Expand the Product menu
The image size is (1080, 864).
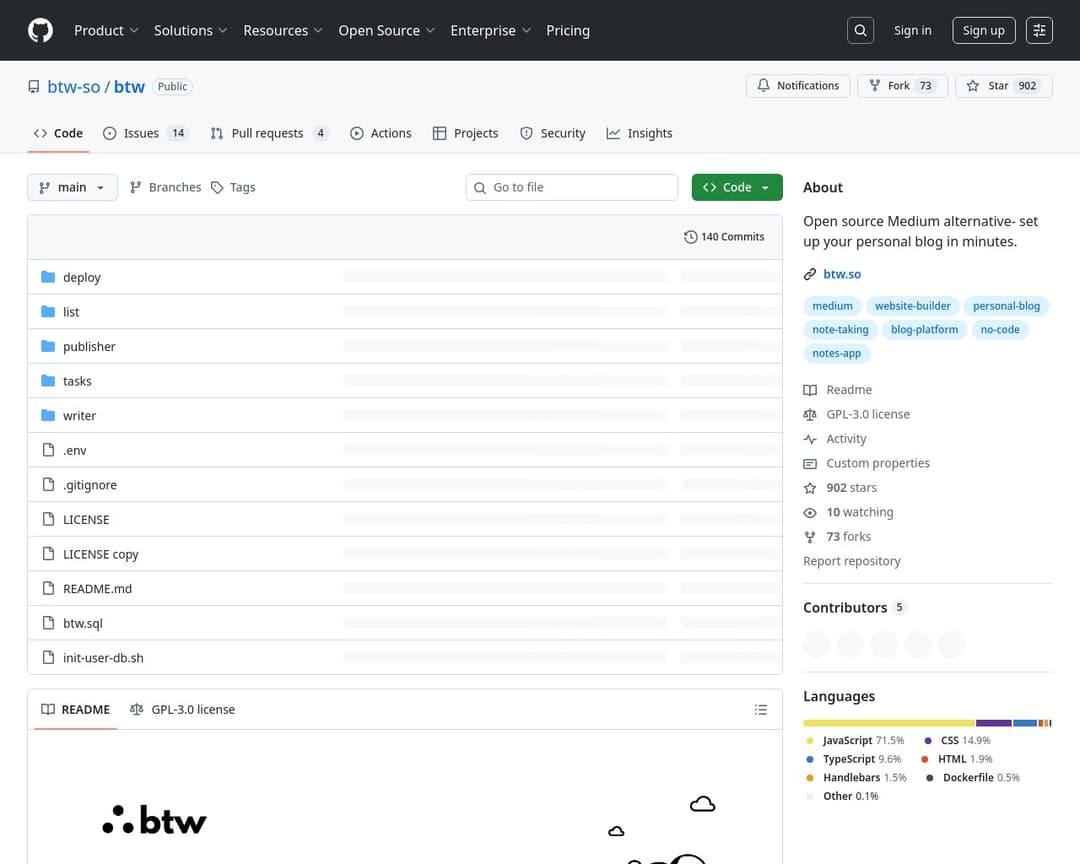pyautogui.click(x=106, y=30)
